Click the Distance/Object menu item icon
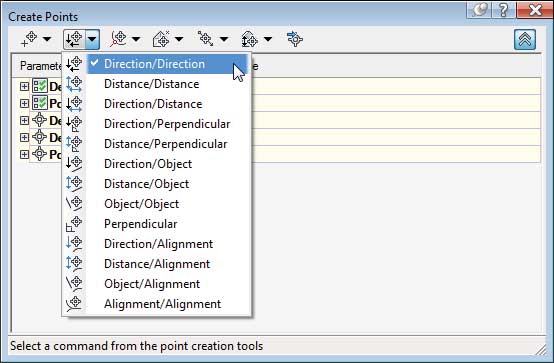The image size is (554, 363). coord(74,184)
